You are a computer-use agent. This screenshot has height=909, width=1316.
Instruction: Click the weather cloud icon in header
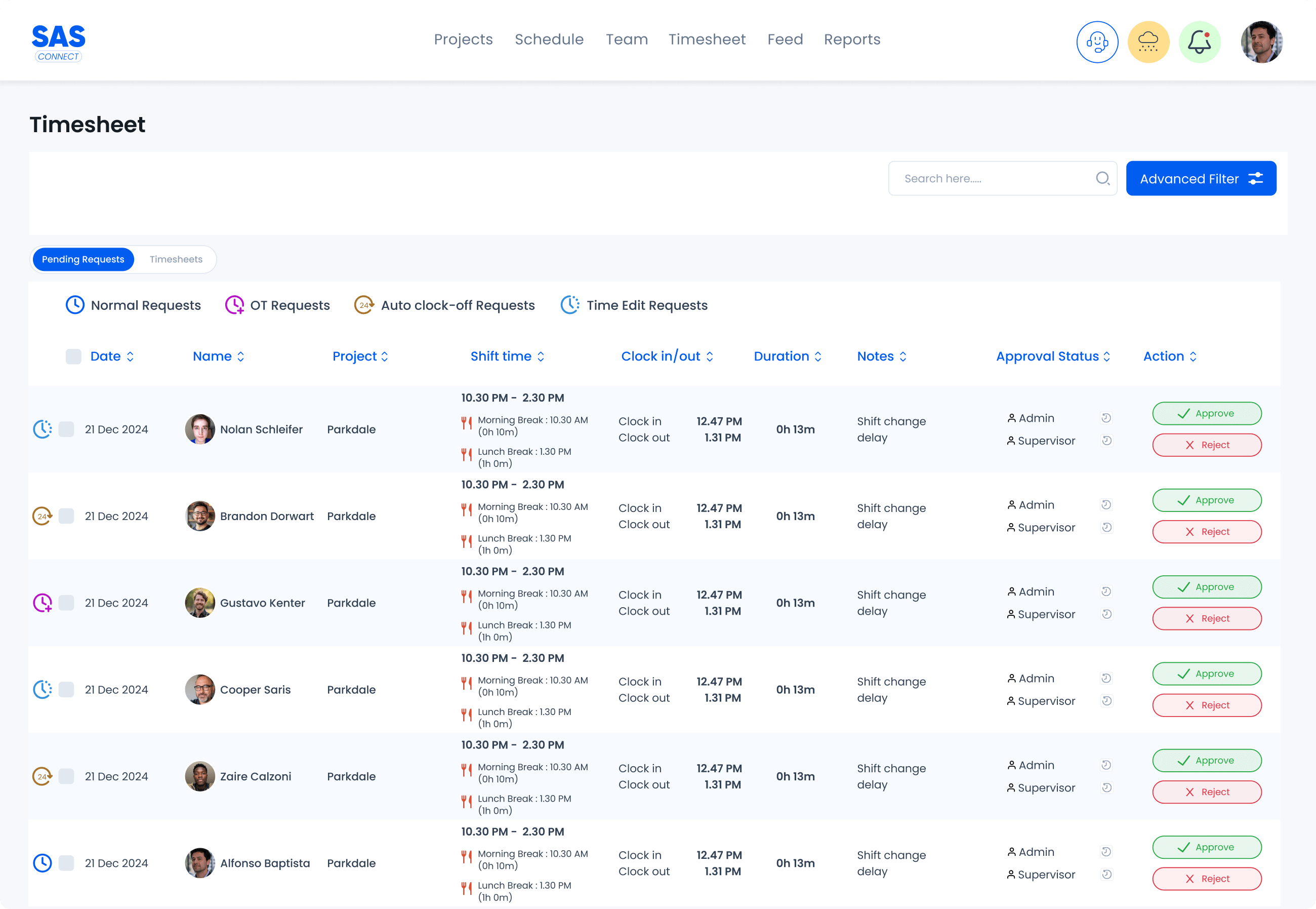click(x=1148, y=42)
